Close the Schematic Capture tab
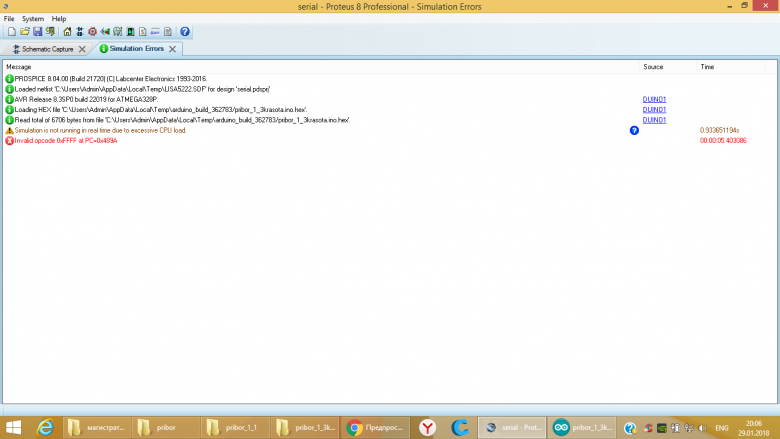 (x=82, y=49)
